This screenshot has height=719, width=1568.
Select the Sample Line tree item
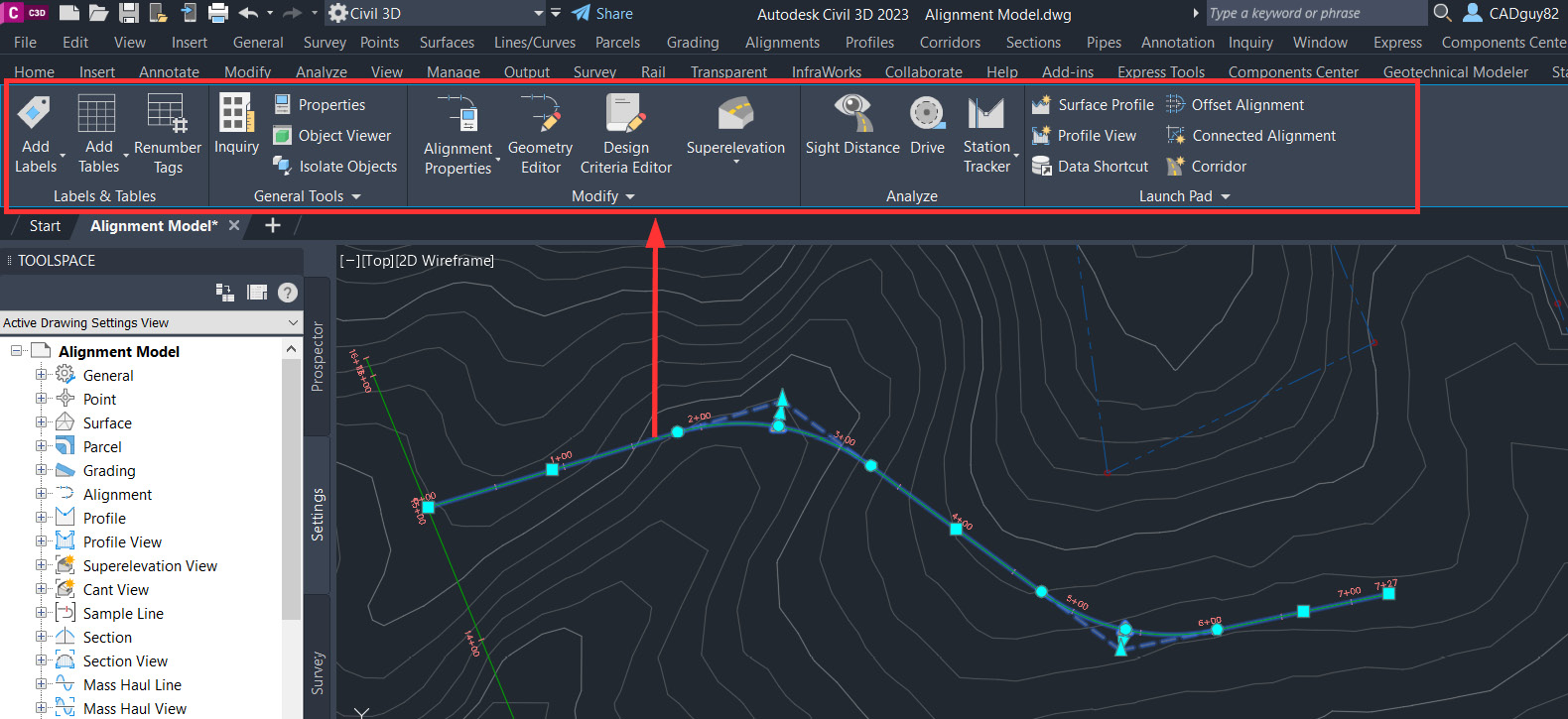(x=123, y=614)
